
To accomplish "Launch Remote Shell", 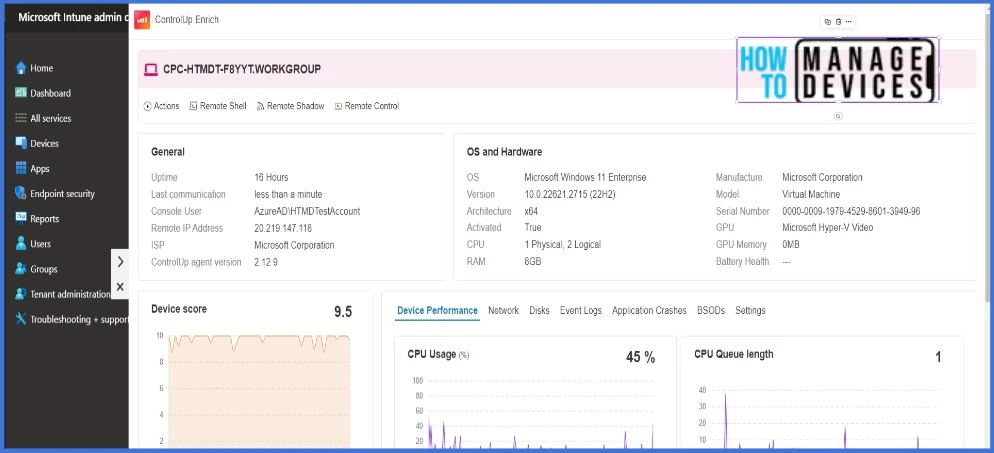I will [x=218, y=106].
